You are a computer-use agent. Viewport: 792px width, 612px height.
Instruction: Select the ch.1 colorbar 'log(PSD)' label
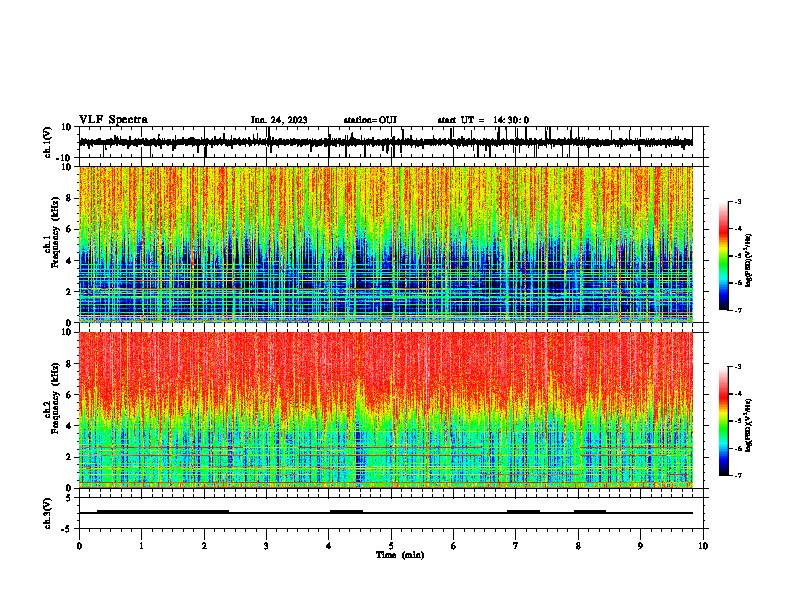pos(748,261)
